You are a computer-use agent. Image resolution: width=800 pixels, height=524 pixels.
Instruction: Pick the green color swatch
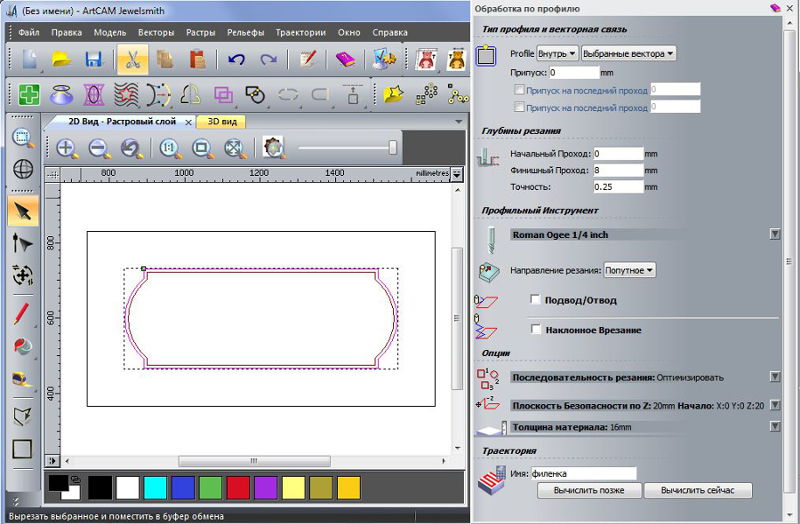210,488
